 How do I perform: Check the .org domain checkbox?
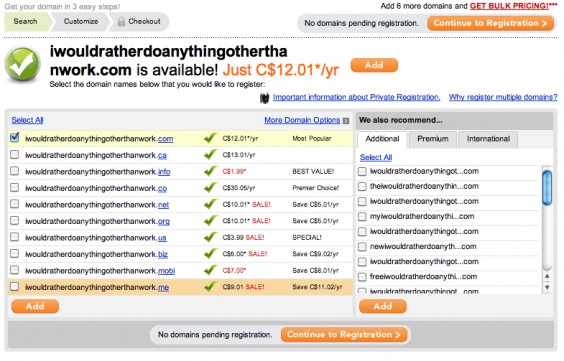pyautogui.click(x=15, y=220)
